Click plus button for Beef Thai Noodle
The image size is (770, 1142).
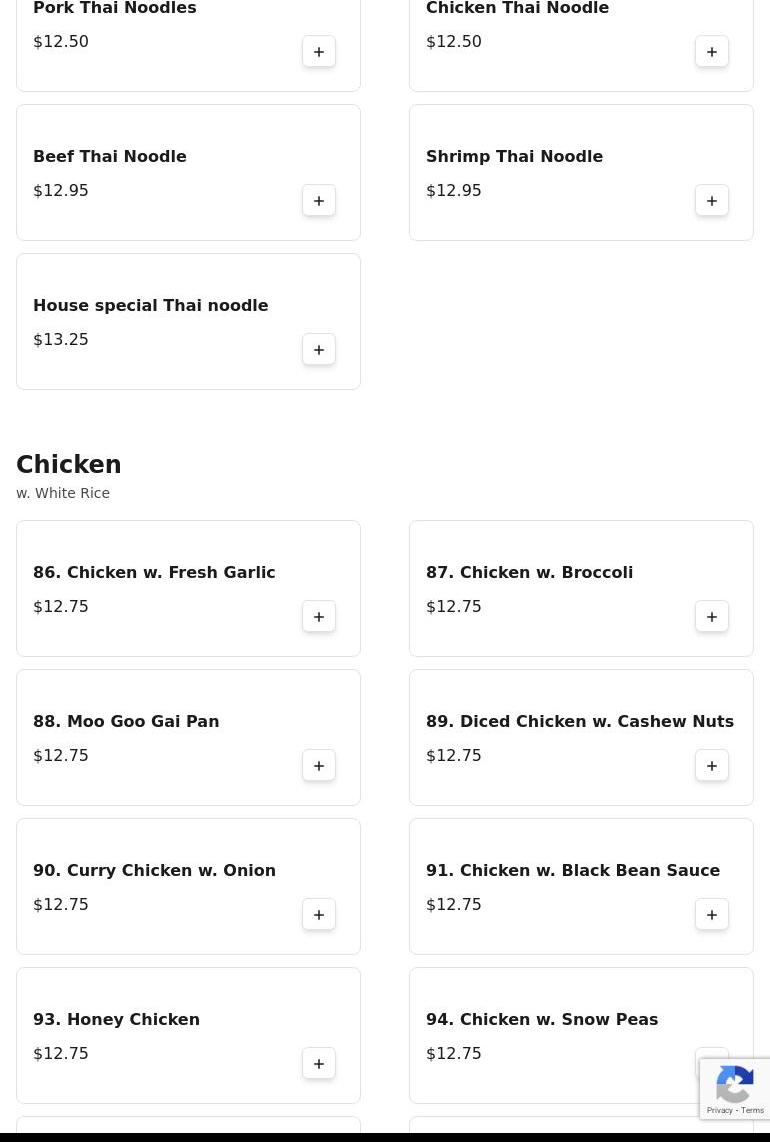pyautogui.click(x=319, y=200)
